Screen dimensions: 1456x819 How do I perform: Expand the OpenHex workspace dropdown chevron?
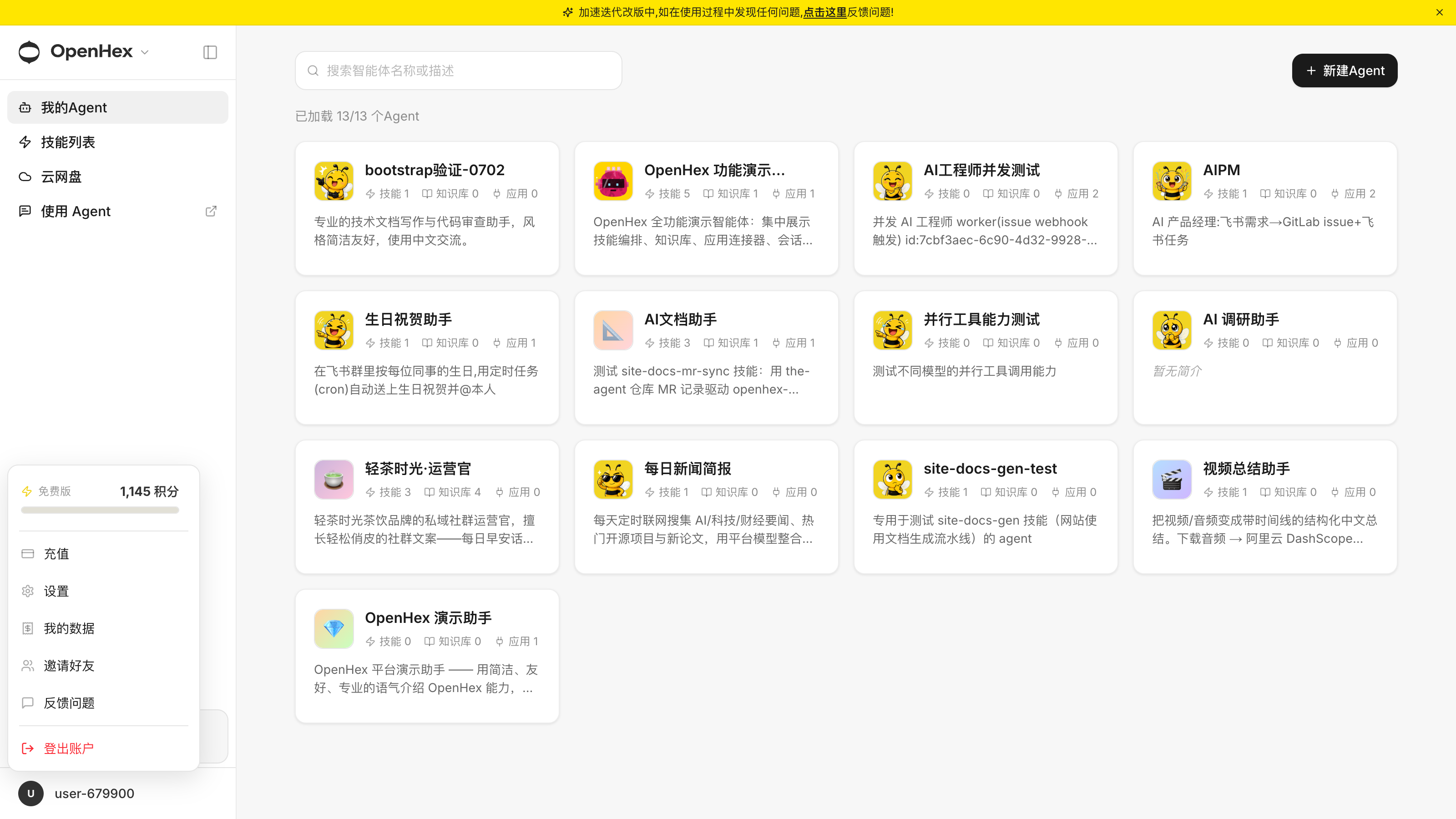(x=145, y=53)
